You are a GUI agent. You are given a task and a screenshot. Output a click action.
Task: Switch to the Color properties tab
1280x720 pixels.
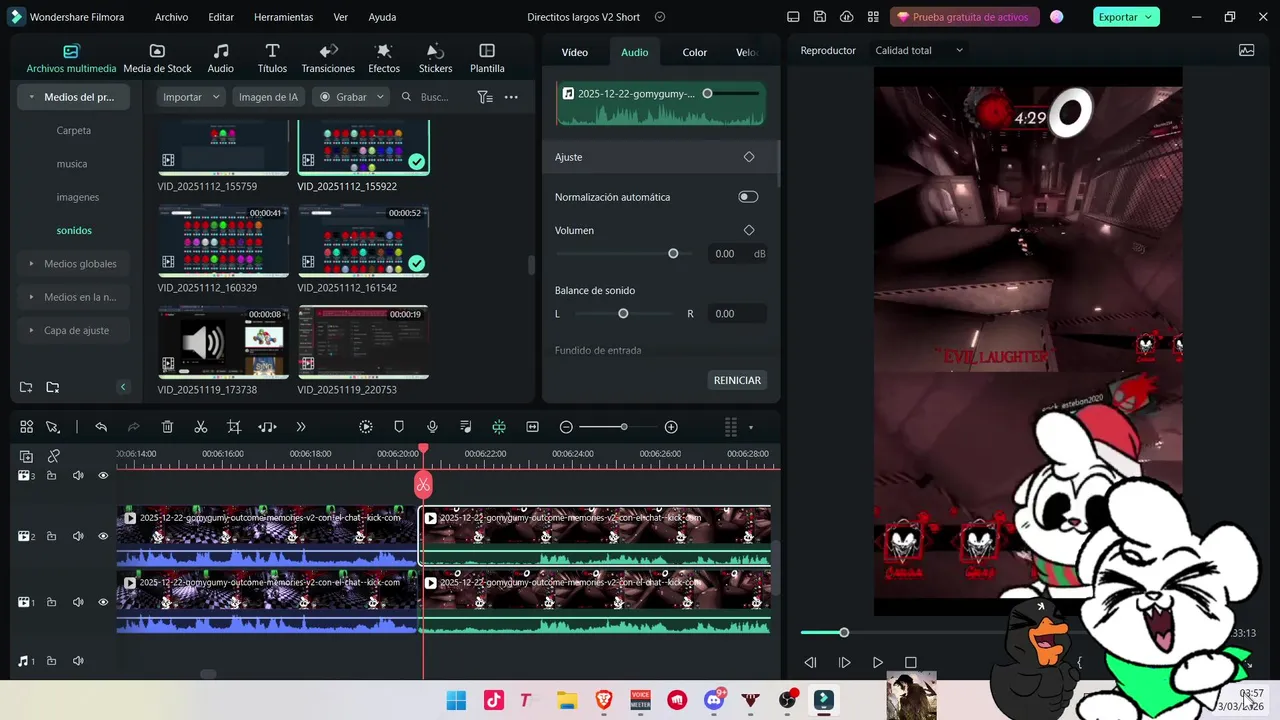(695, 52)
